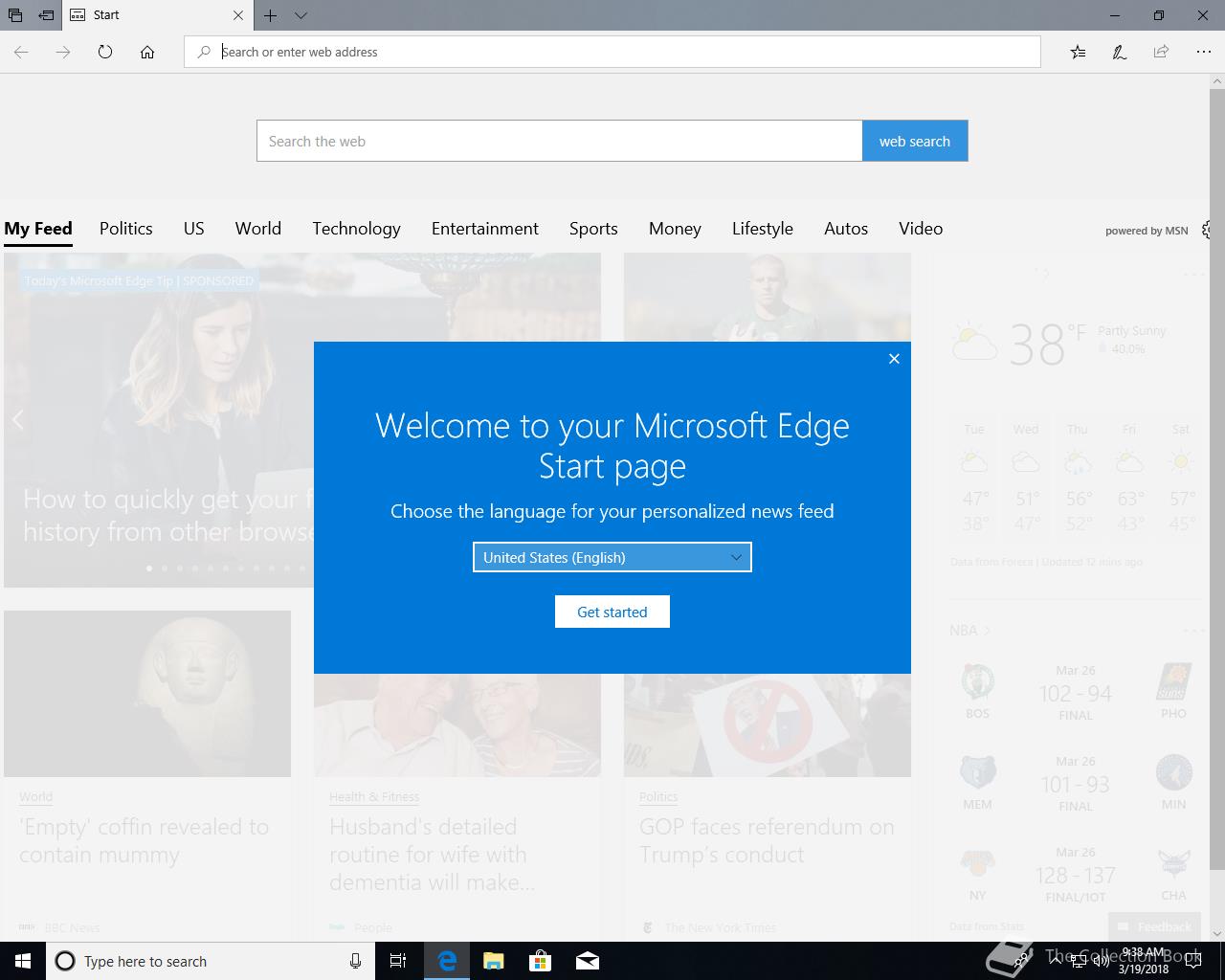Show tab previews chevron
The image size is (1225, 980).
coord(301,15)
